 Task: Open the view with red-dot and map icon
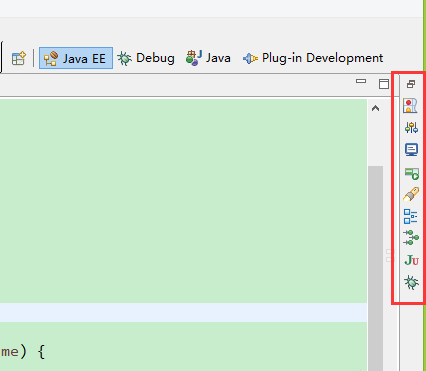411,106
